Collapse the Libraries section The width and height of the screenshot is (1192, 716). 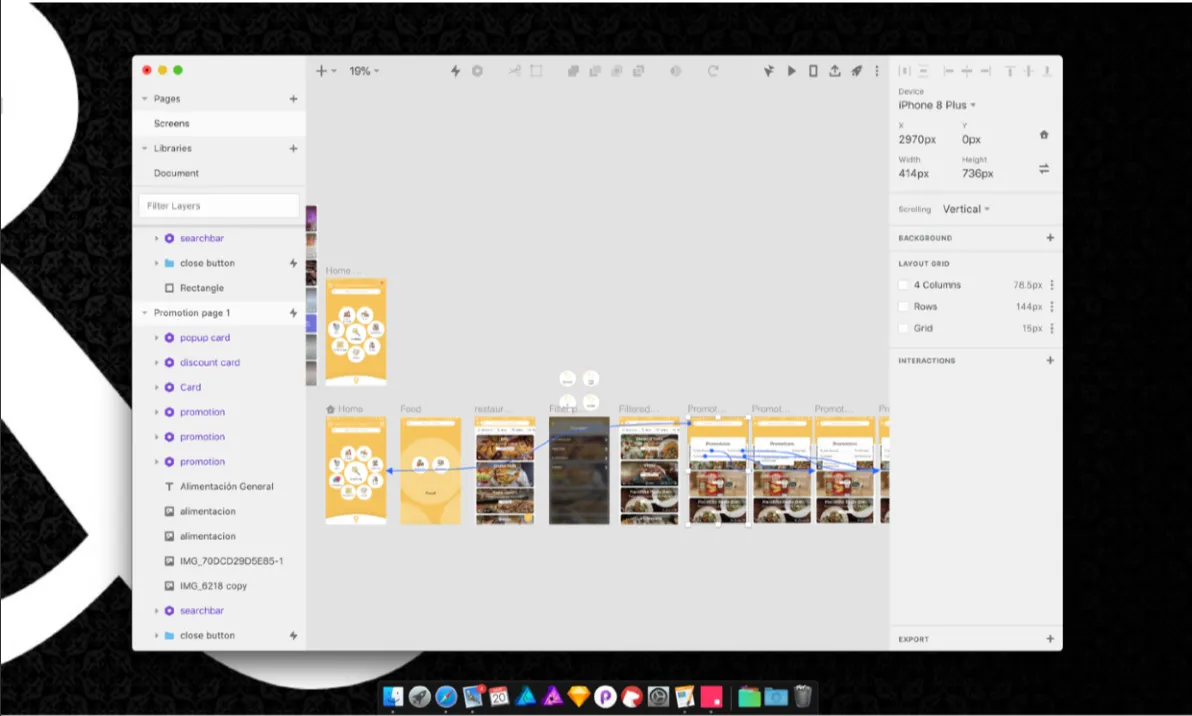[144, 148]
